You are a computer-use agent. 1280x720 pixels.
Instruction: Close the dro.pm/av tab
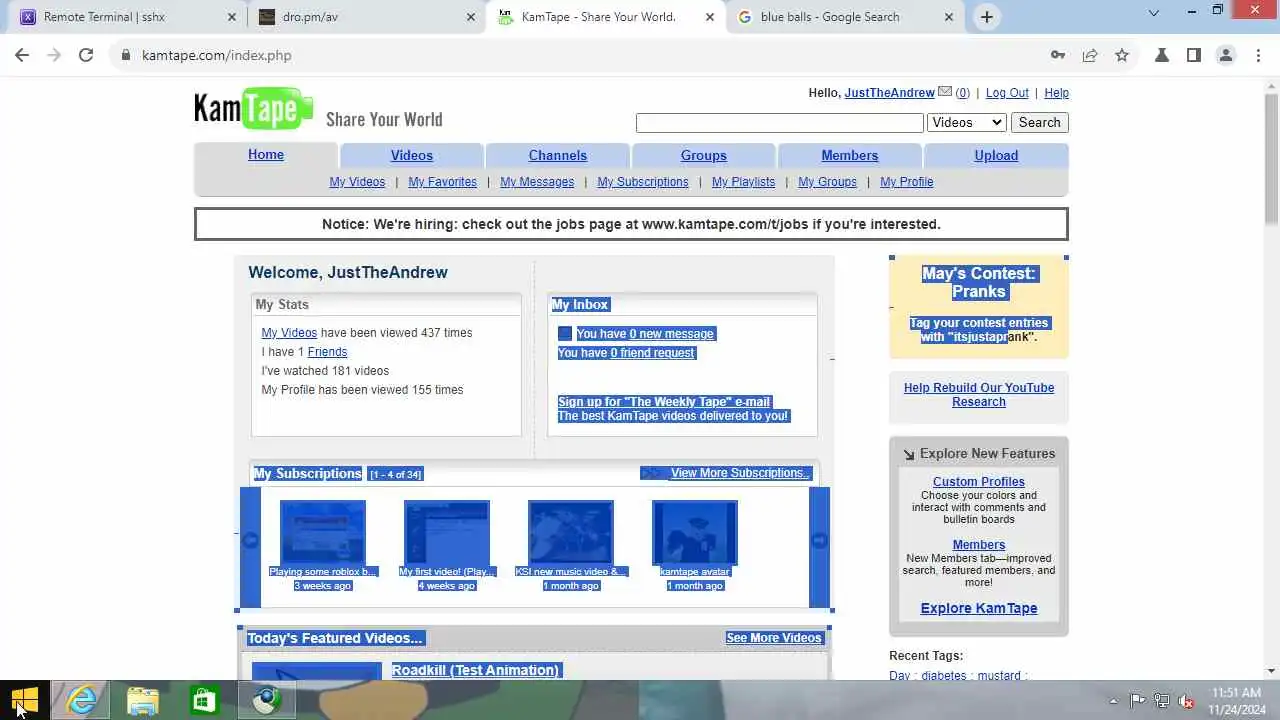[471, 17]
